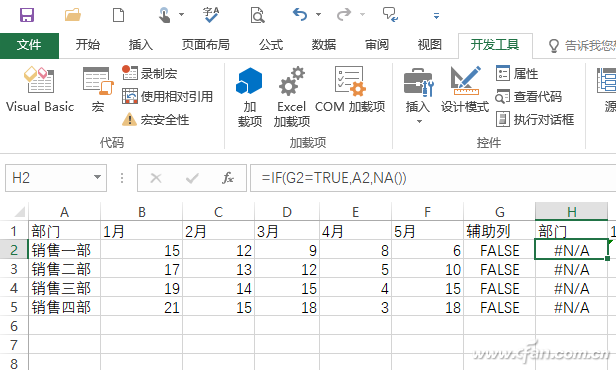Image resolution: width=616 pixels, height=370 pixels.
Task: Click the touch/mouse mode icon
Action: pos(164,15)
